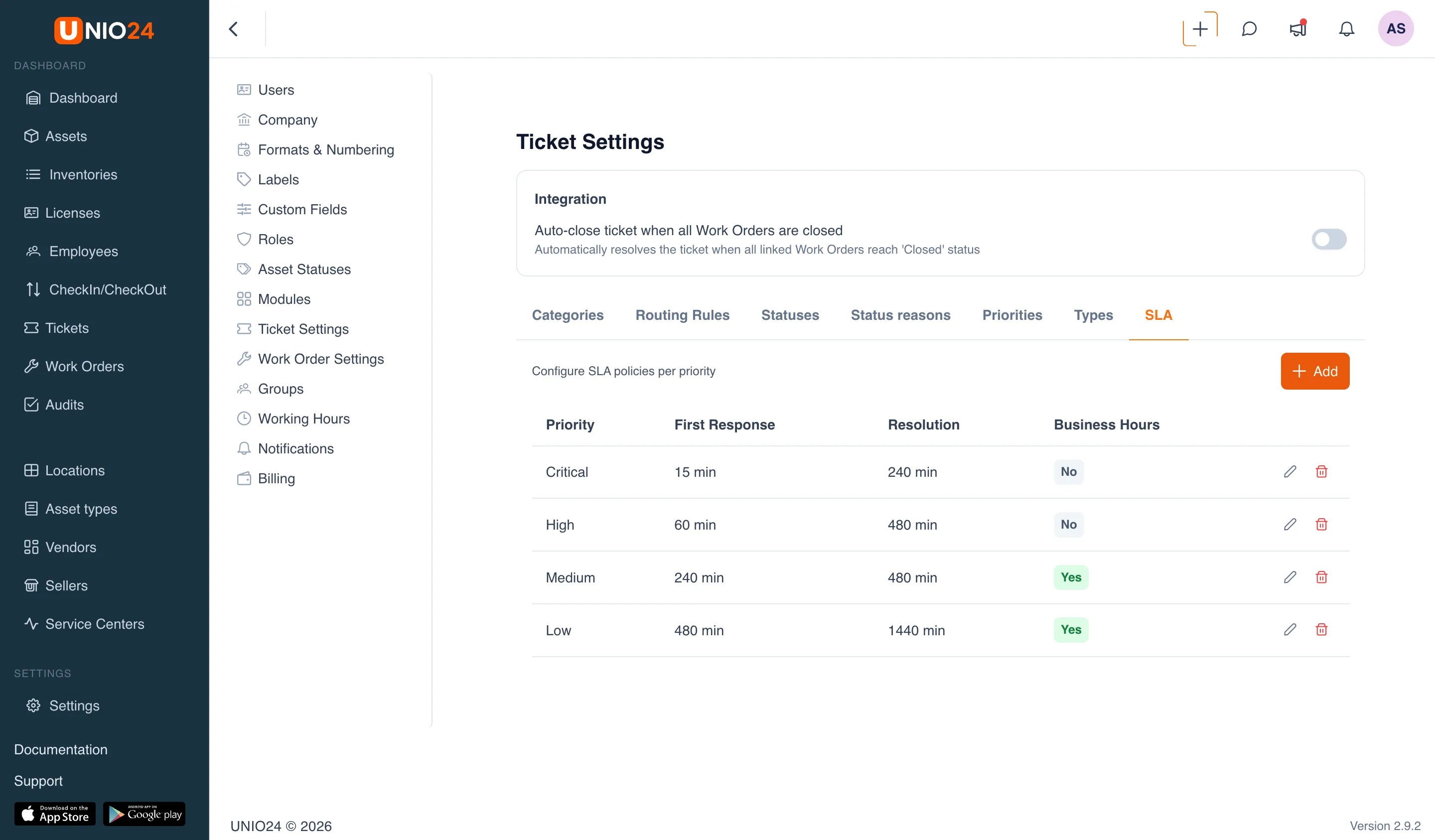
Task: Open Settings in sidebar
Action: tap(63, 705)
